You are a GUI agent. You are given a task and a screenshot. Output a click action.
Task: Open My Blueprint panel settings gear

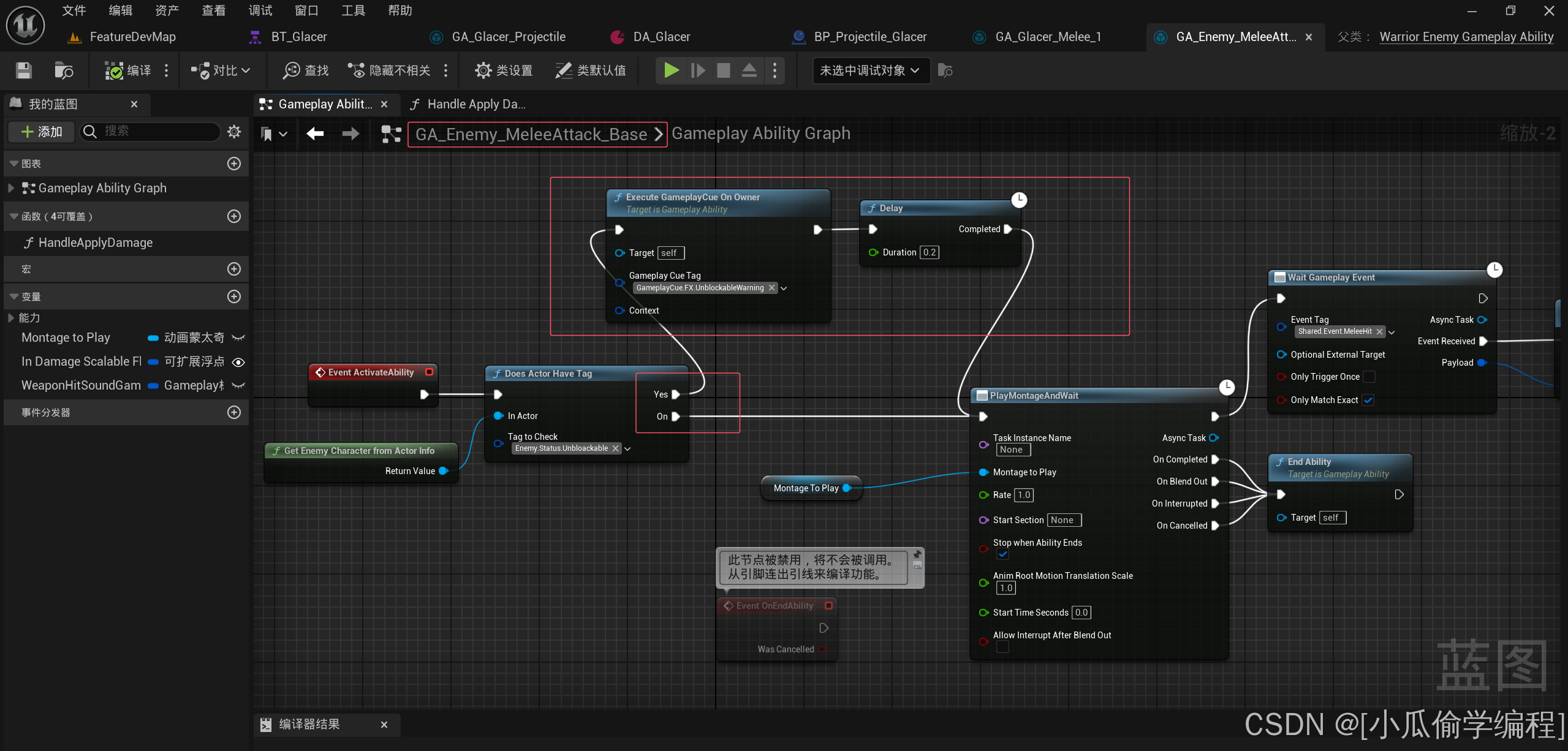pos(234,131)
